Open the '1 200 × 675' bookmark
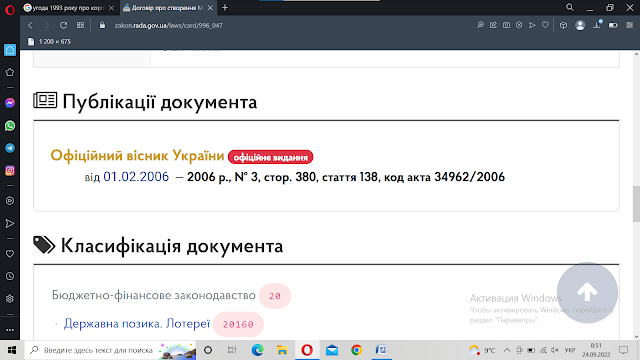The width and height of the screenshot is (640, 360). point(49,42)
